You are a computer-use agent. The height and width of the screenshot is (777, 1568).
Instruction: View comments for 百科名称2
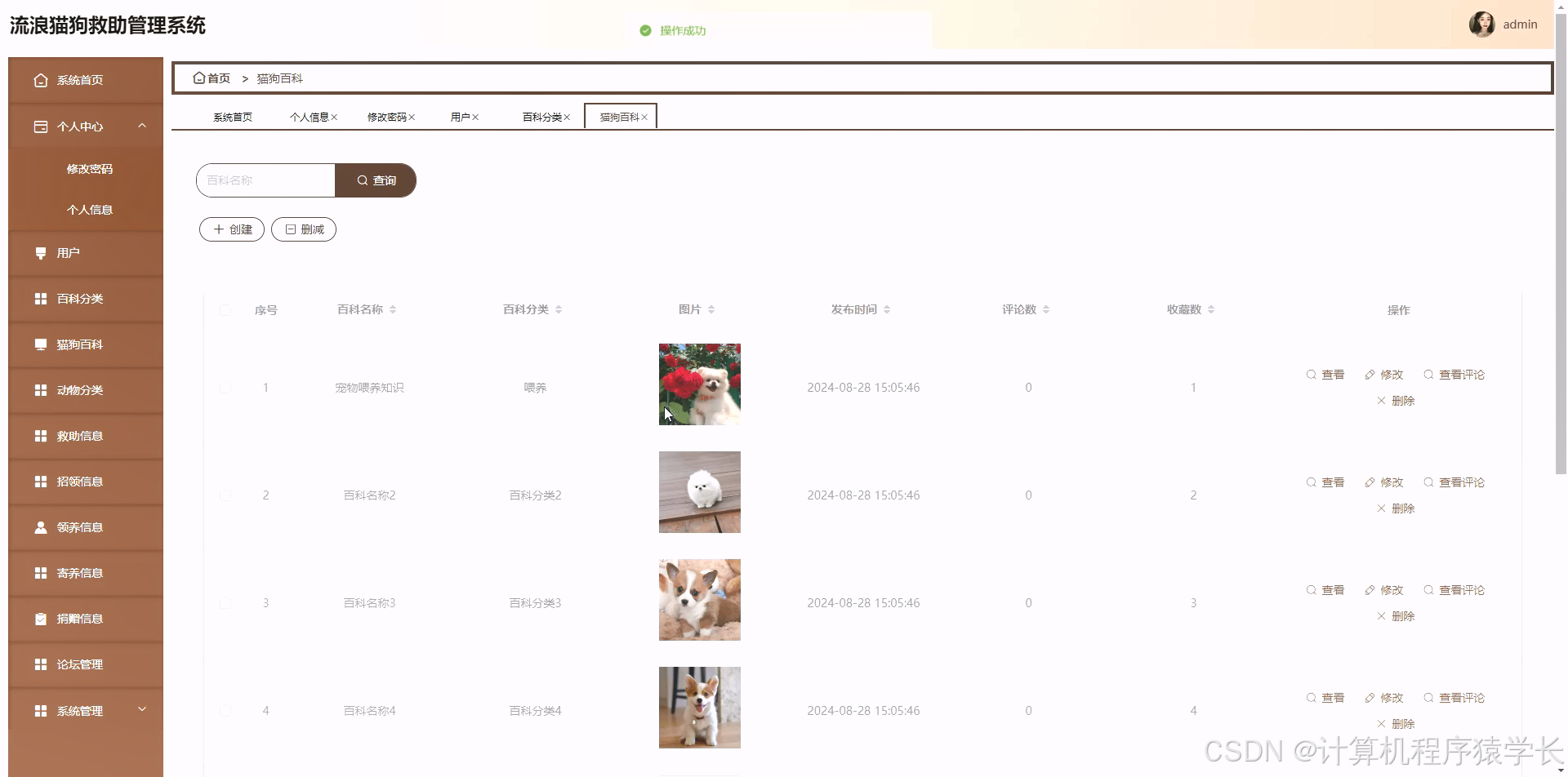1454,482
